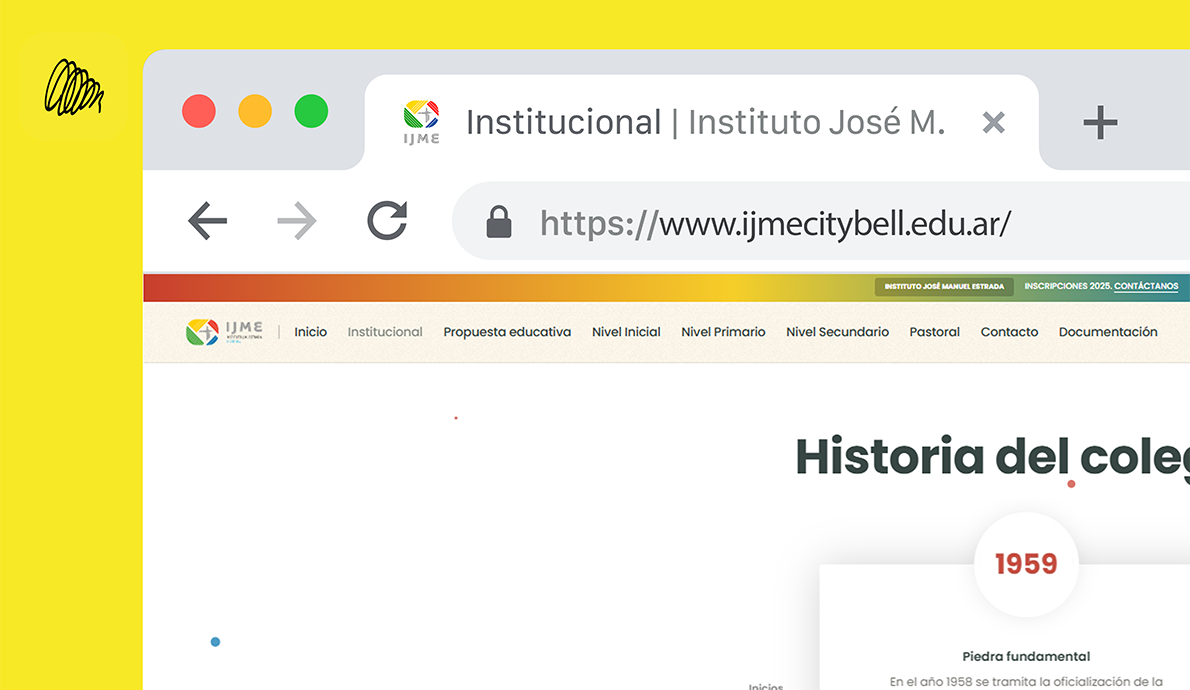Click the IJME favicon on the tab
The height and width of the screenshot is (690, 1190).
pos(421,121)
